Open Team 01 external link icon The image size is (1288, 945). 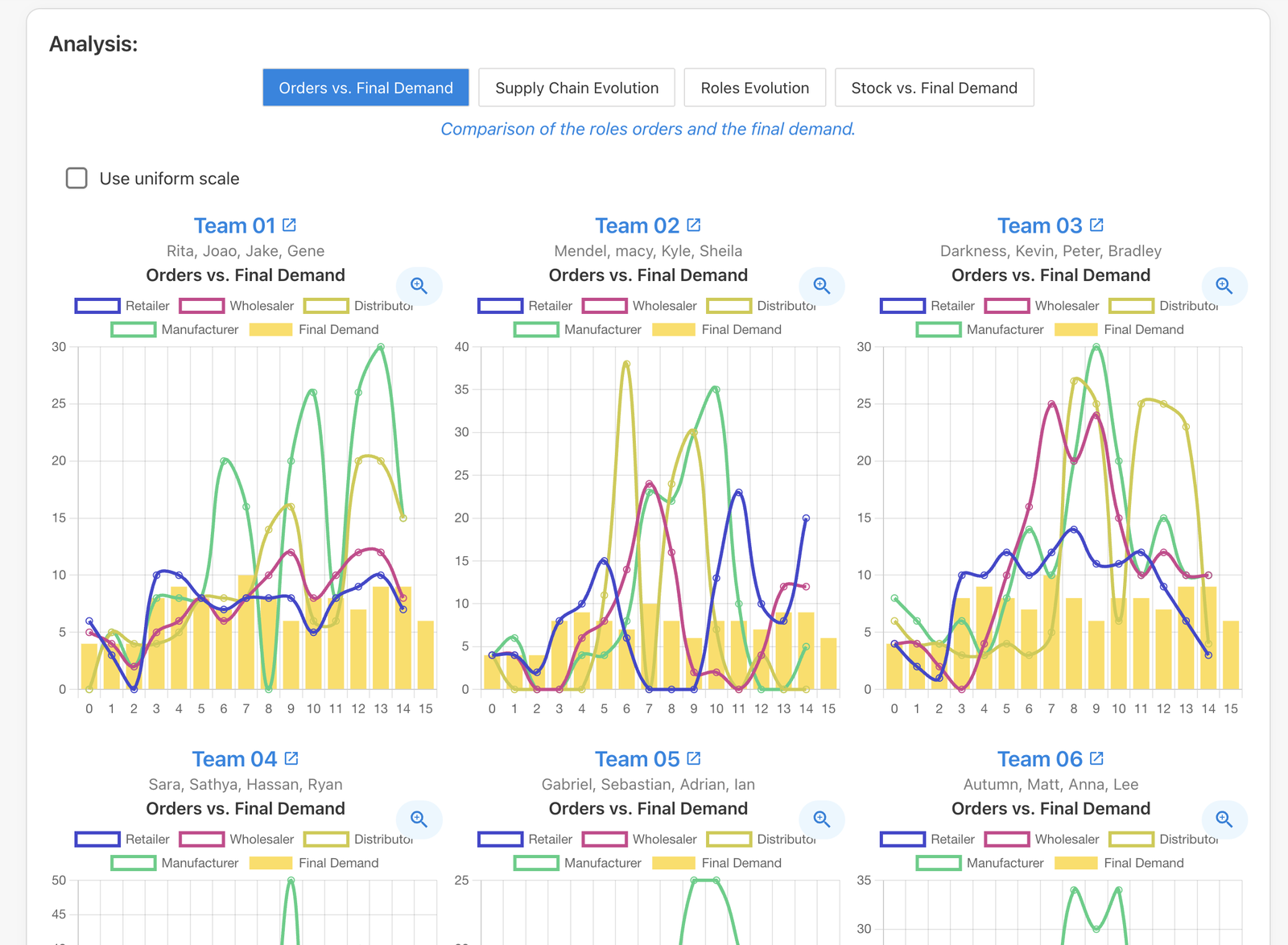(x=290, y=225)
